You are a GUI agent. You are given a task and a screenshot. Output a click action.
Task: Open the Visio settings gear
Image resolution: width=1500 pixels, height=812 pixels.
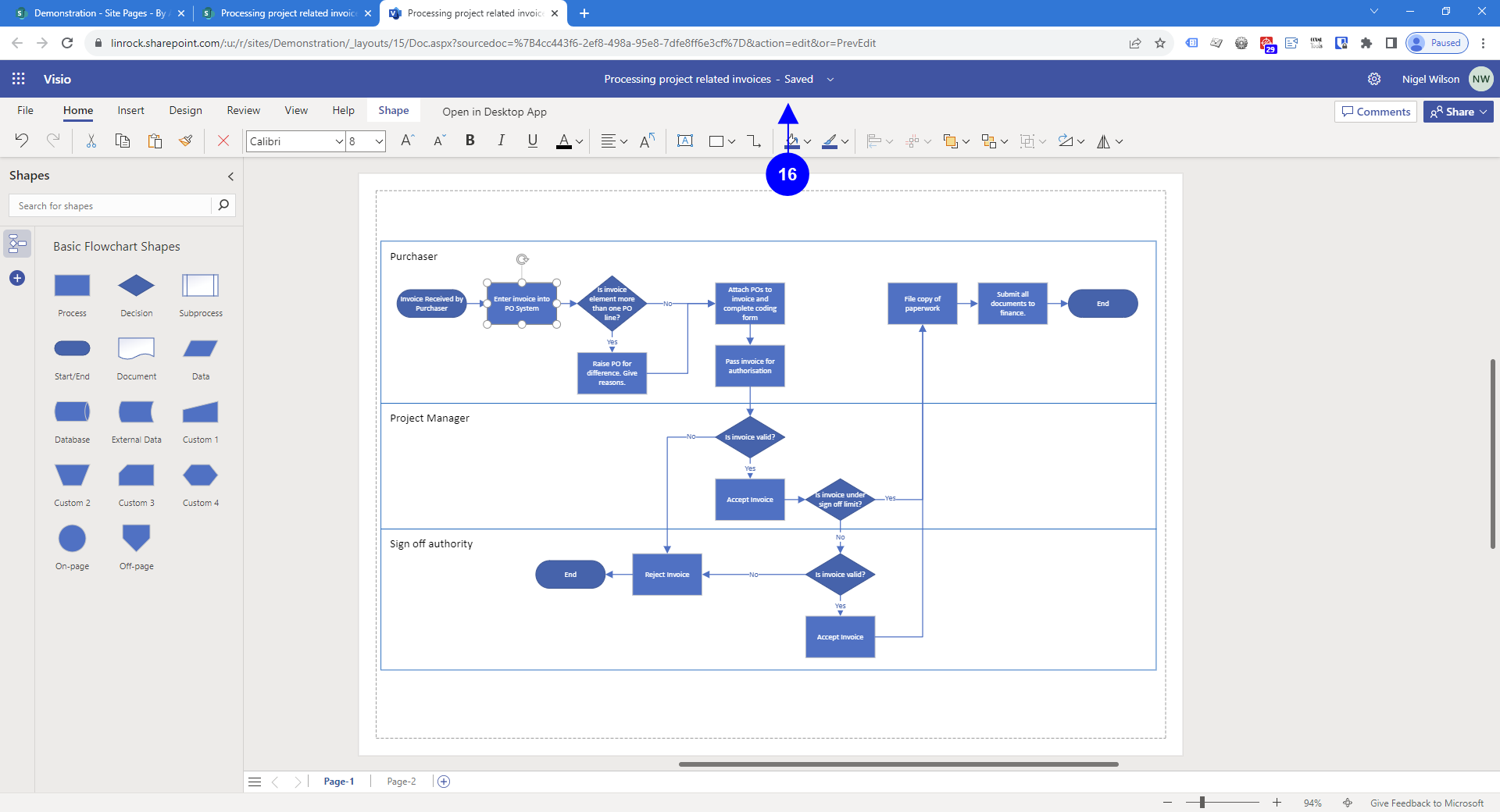click(1374, 79)
